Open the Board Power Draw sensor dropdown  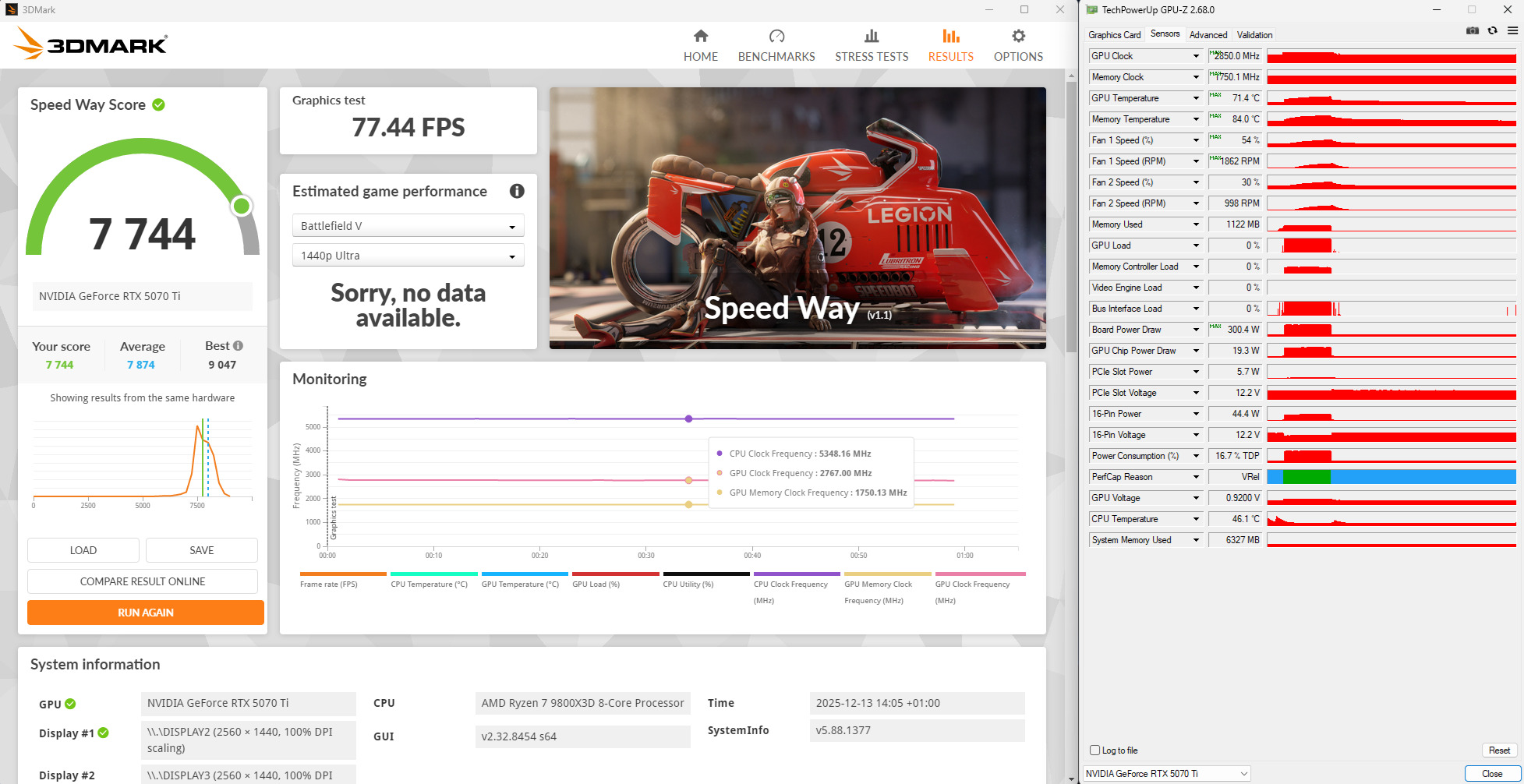point(1196,330)
